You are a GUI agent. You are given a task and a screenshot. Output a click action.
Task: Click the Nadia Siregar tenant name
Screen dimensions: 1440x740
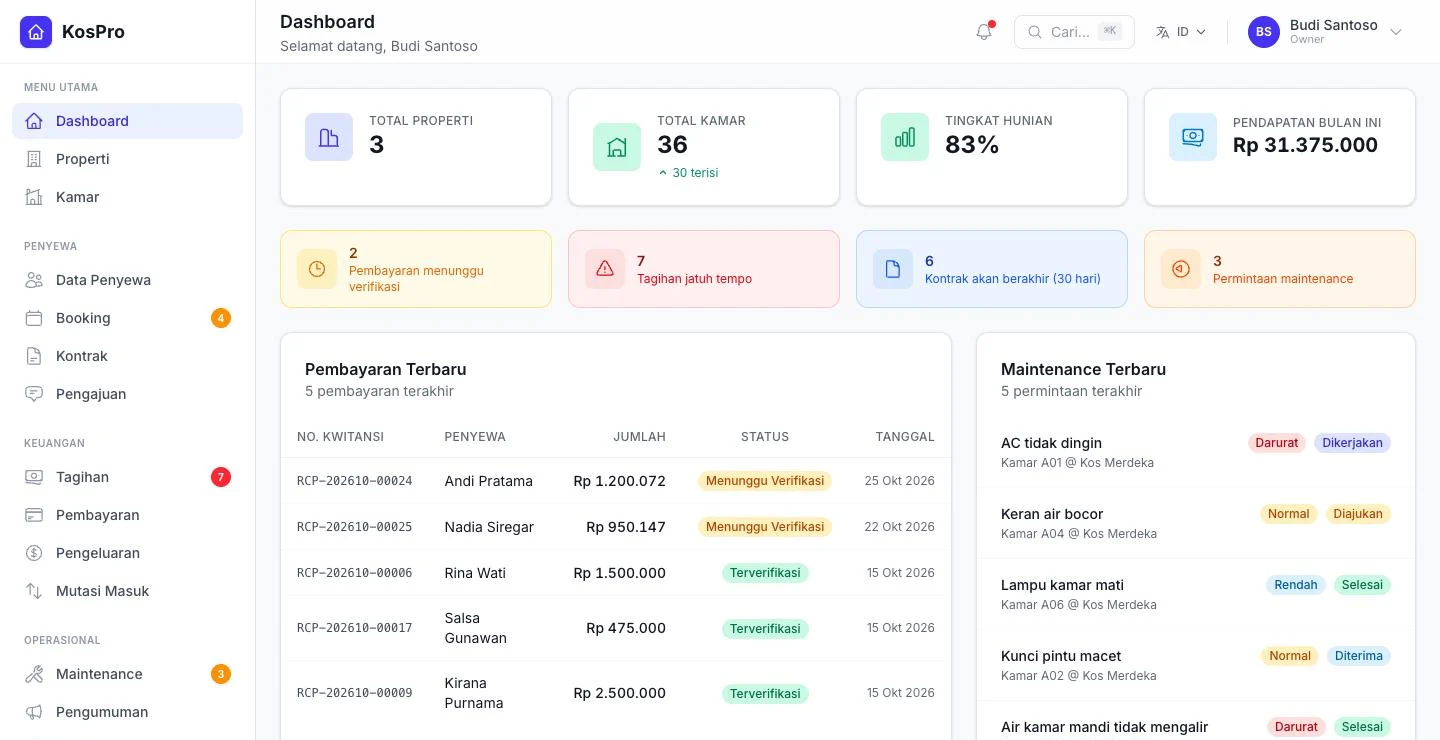pos(489,527)
